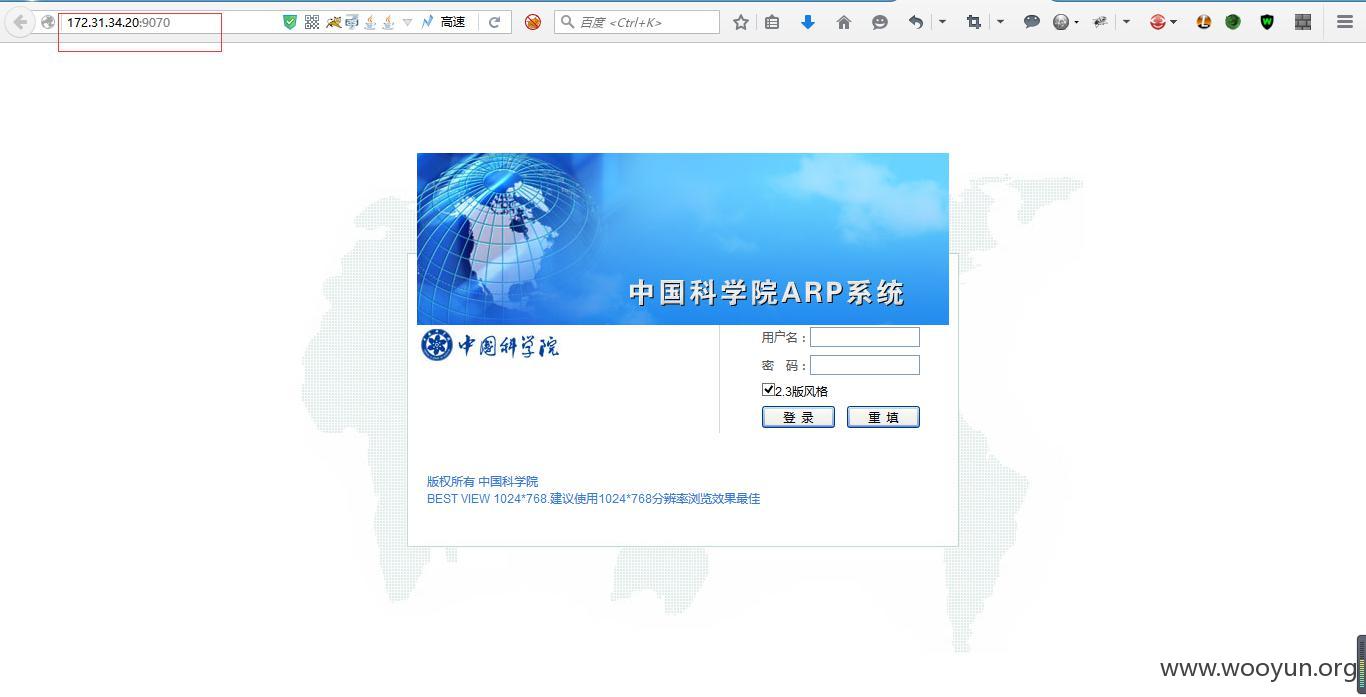
Task: Click the 用户名 username field
Action: pos(865,337)
